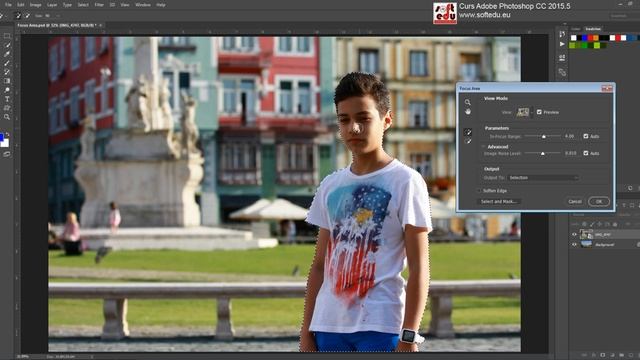Screen dimensions: 640x360
Task: Open the Actions panel play icon
Action: [x=562, y=44]
